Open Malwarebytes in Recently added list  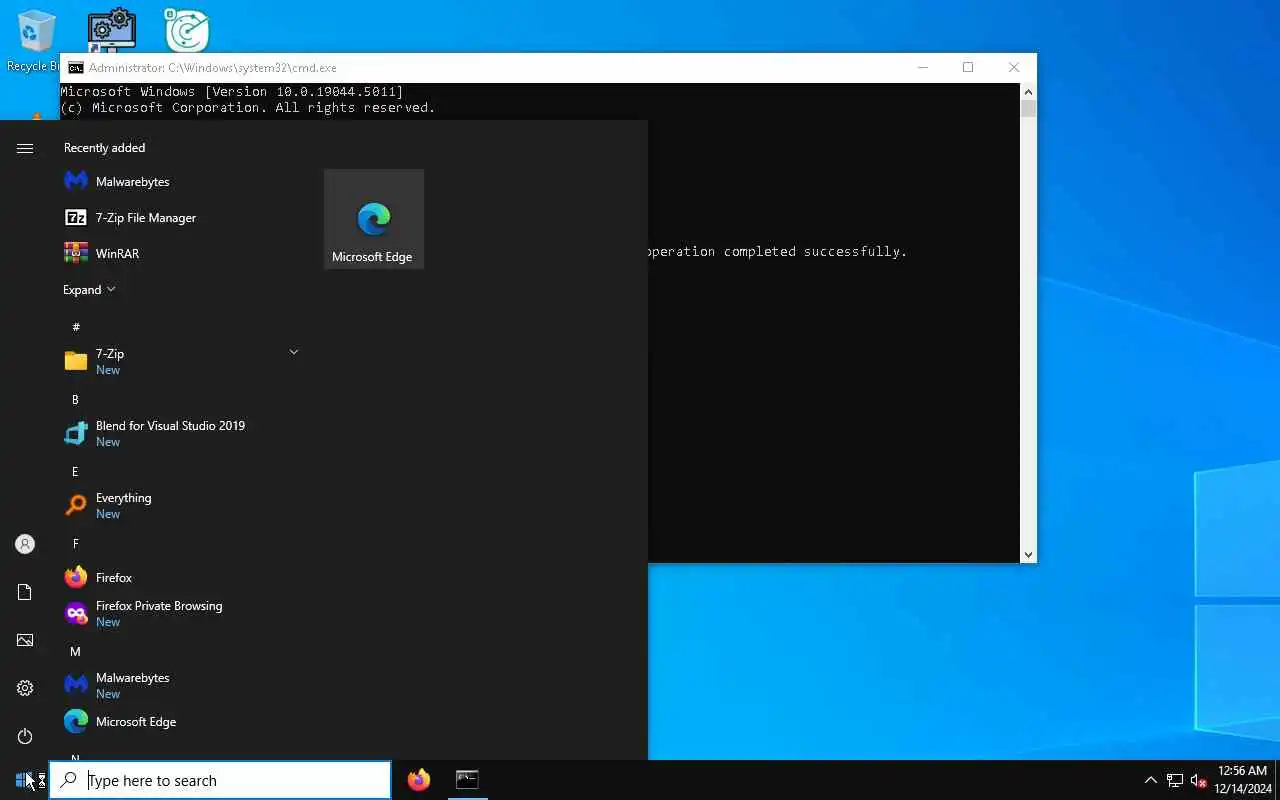point(180,181)
